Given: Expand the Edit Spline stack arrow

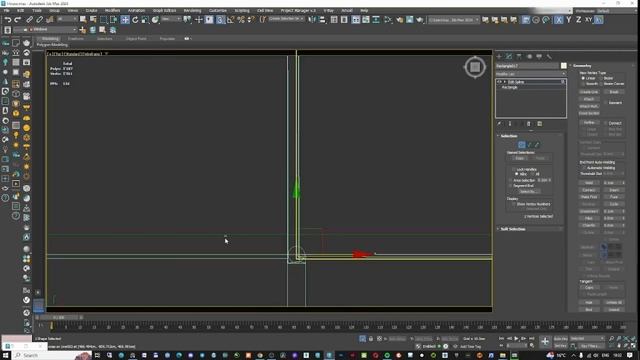Looking at the screenshot, I should coord(504,82).
